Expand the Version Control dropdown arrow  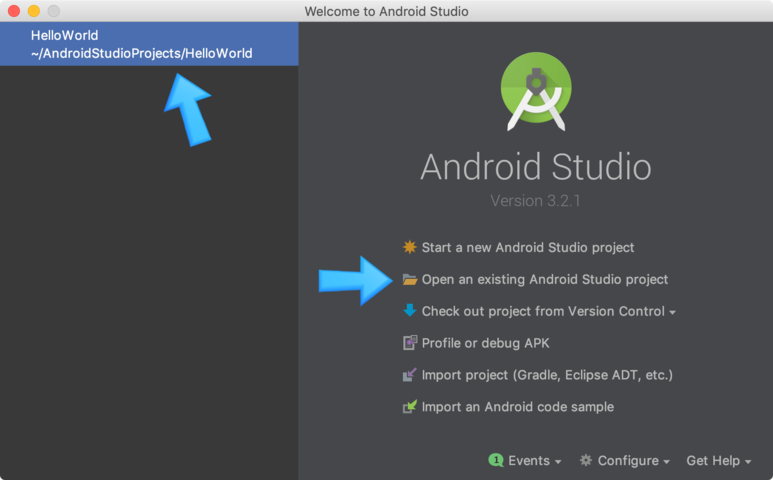(672, 312)
